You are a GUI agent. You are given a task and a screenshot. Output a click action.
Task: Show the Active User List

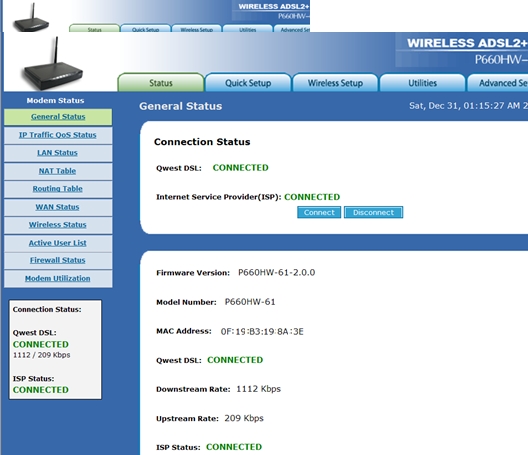(x=58, y=243)
